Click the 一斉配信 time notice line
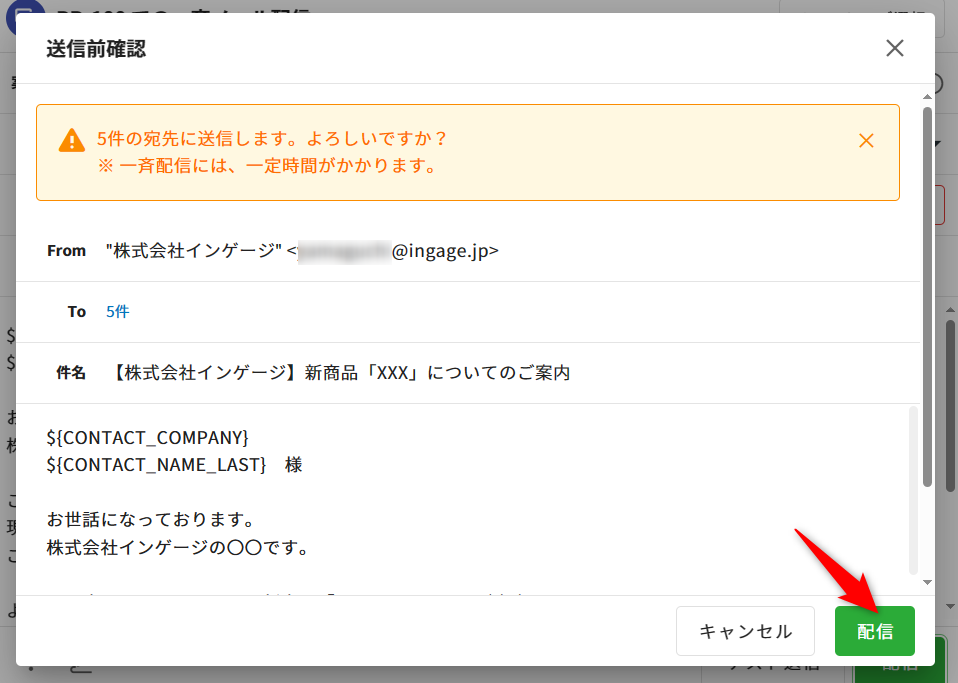This screenshot has width=958, height=683. (268, 166)
